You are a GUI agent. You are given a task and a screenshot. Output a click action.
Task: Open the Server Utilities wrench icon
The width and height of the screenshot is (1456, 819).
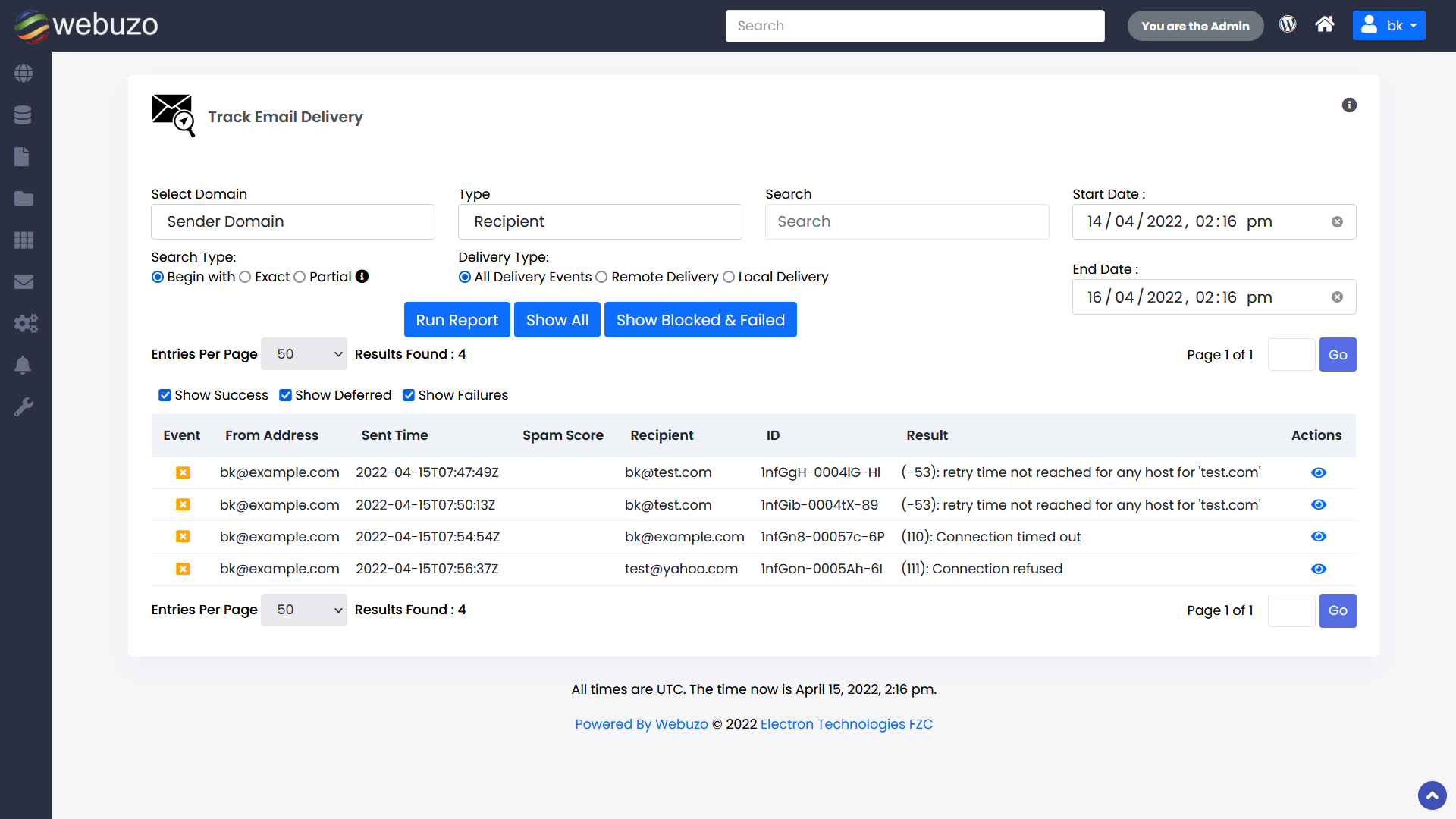click(x=24, y=406)
